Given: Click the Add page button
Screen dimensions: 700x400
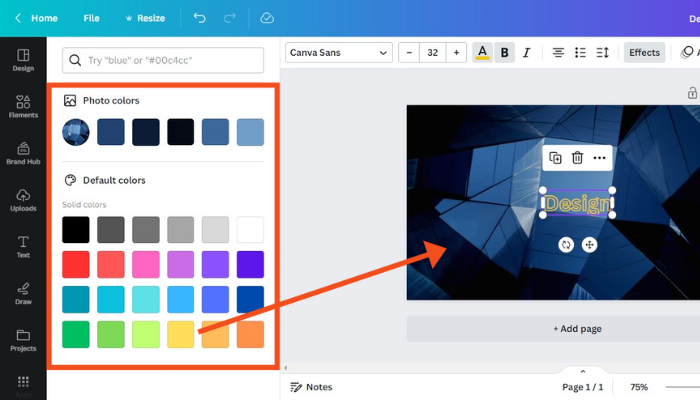Looking at the screenshot, I should (x=577, y=329).
